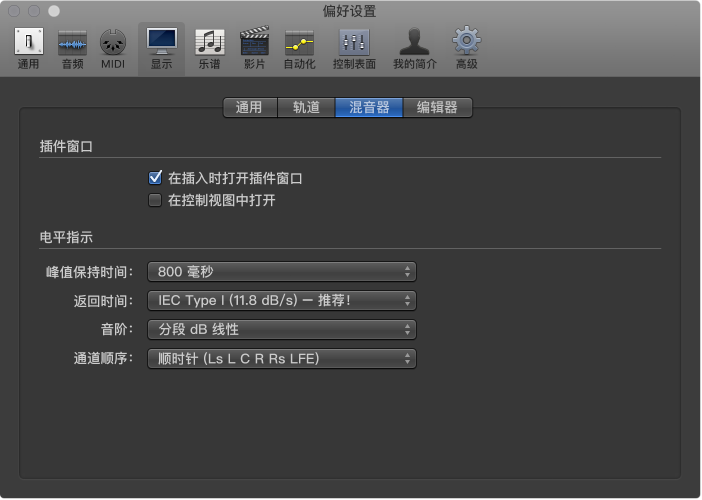Switch to the 轨道 tab
This screenshot has height=500, width=702.
point(306,107)
